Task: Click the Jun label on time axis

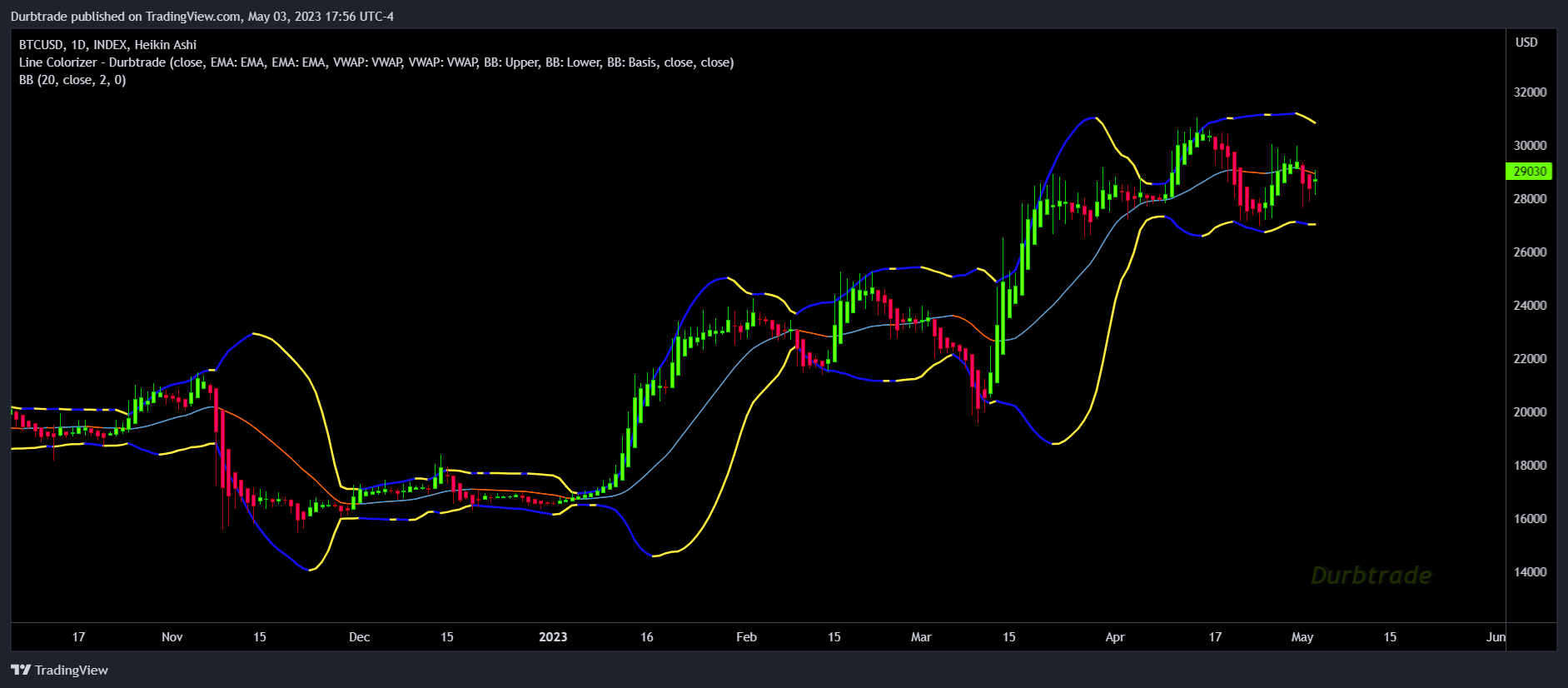Action: coord(1496,637)
